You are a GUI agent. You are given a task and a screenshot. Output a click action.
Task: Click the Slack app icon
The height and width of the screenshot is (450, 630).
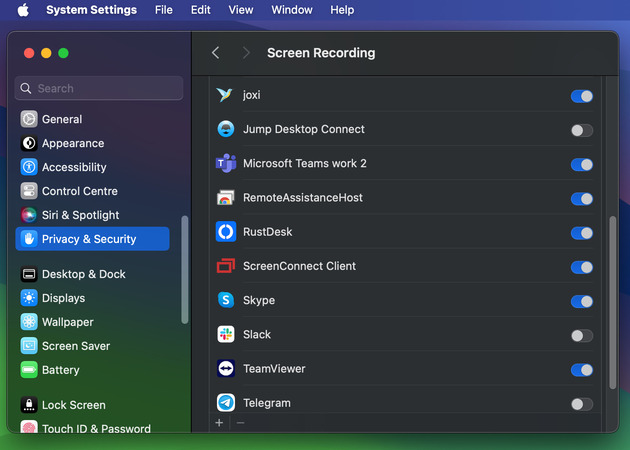click(x=226, y=334)
